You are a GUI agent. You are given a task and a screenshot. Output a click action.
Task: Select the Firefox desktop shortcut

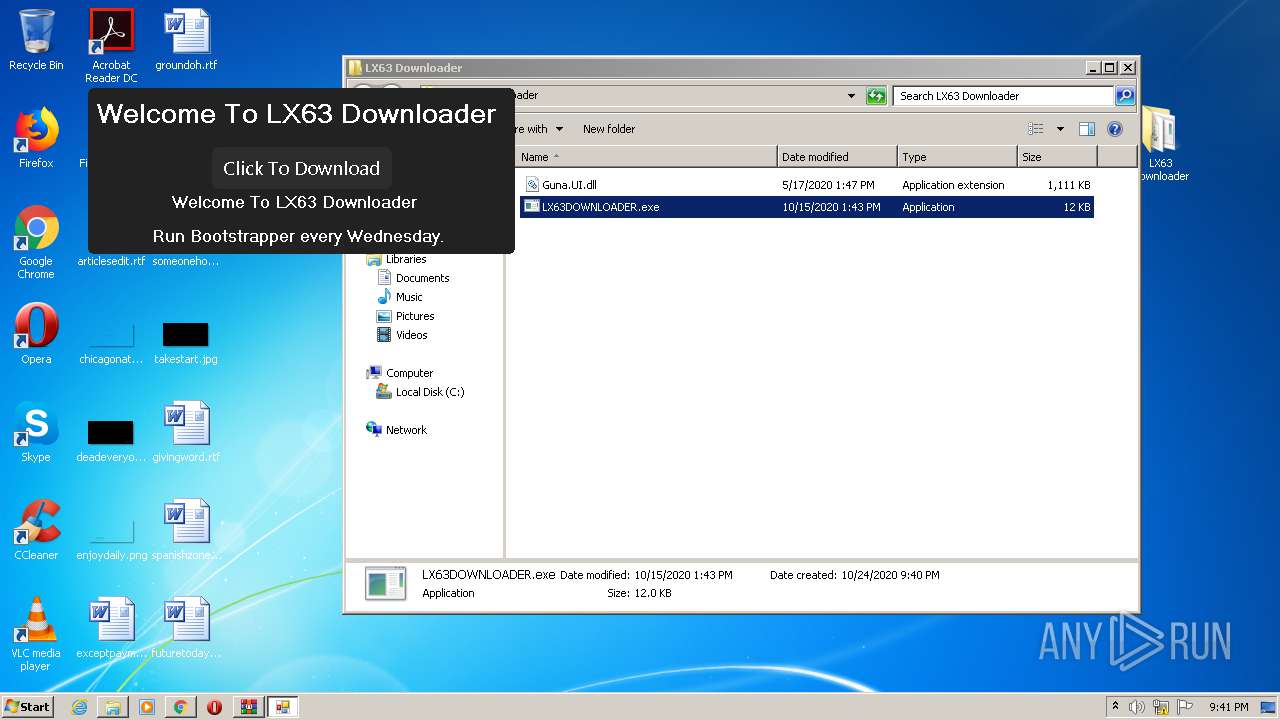click(x=36, y=138)
